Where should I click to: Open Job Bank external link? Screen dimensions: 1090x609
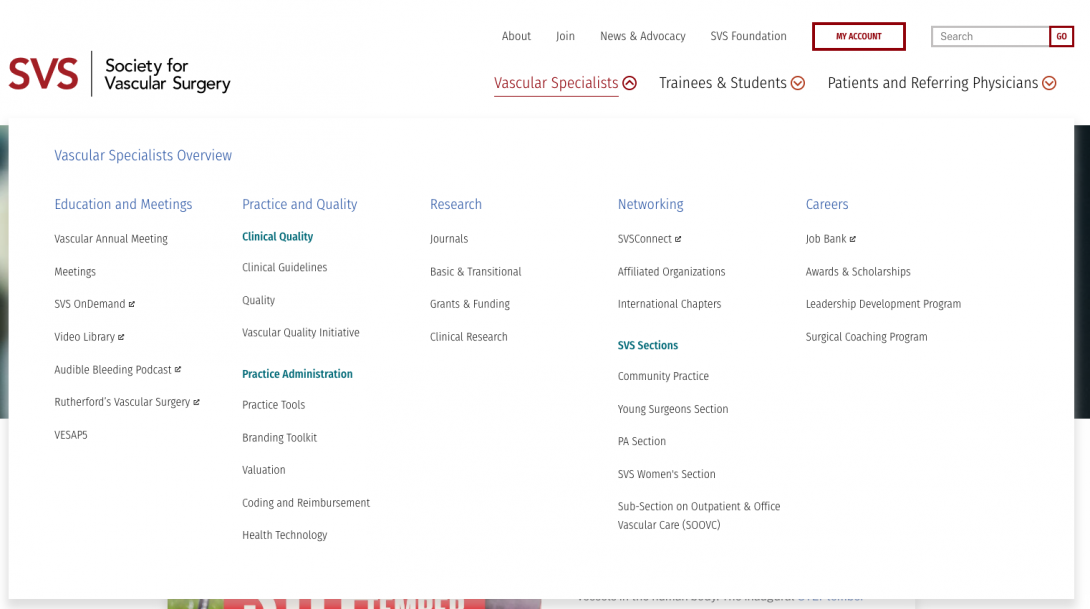point(831,239)
